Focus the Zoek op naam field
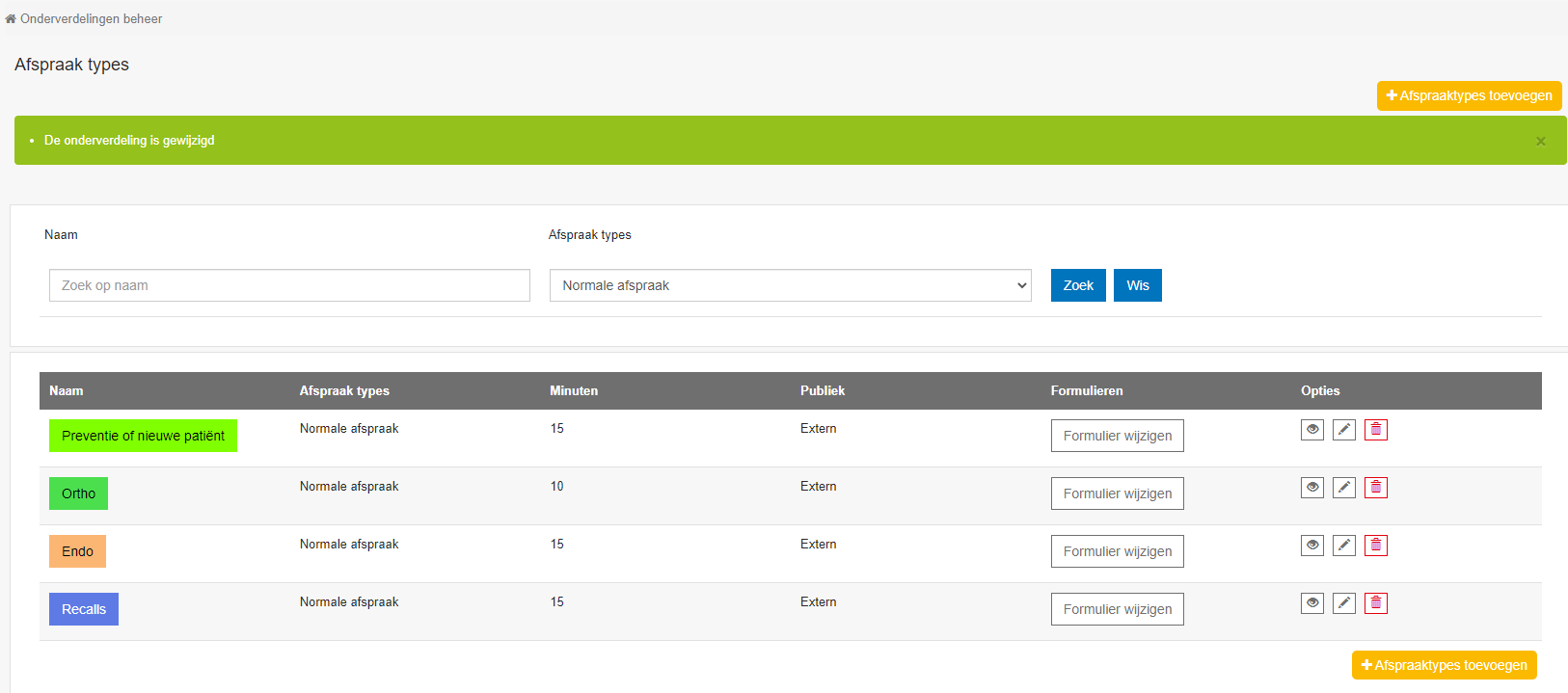This screenshot has width=1568, height=693. pos(289,285)
